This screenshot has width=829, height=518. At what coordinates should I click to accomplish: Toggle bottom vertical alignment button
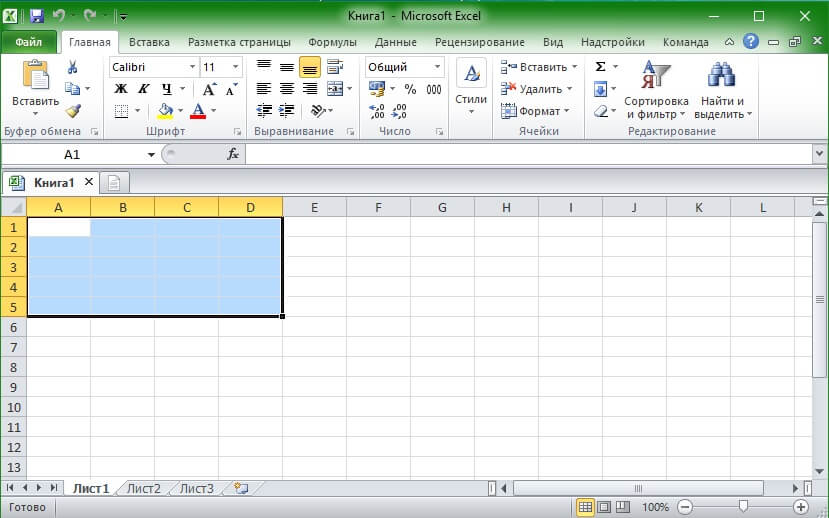pos(310,67)
